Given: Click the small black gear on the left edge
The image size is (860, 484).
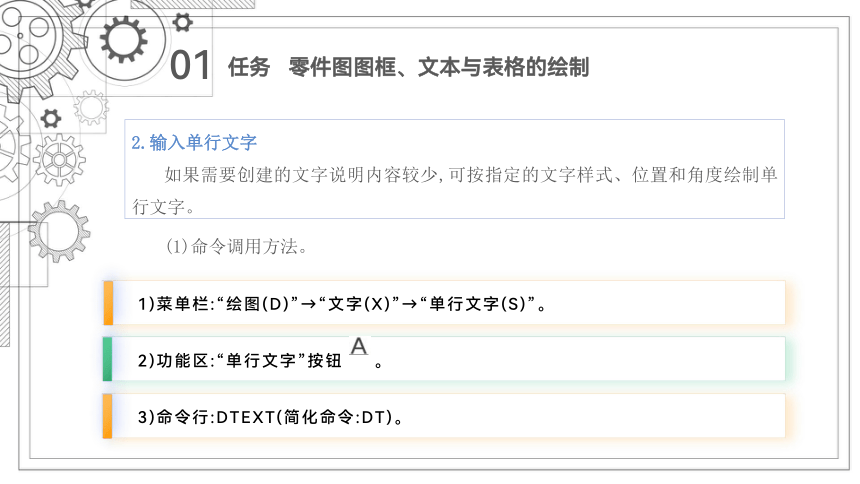Looking at the screenshot, I should (51, 119).
